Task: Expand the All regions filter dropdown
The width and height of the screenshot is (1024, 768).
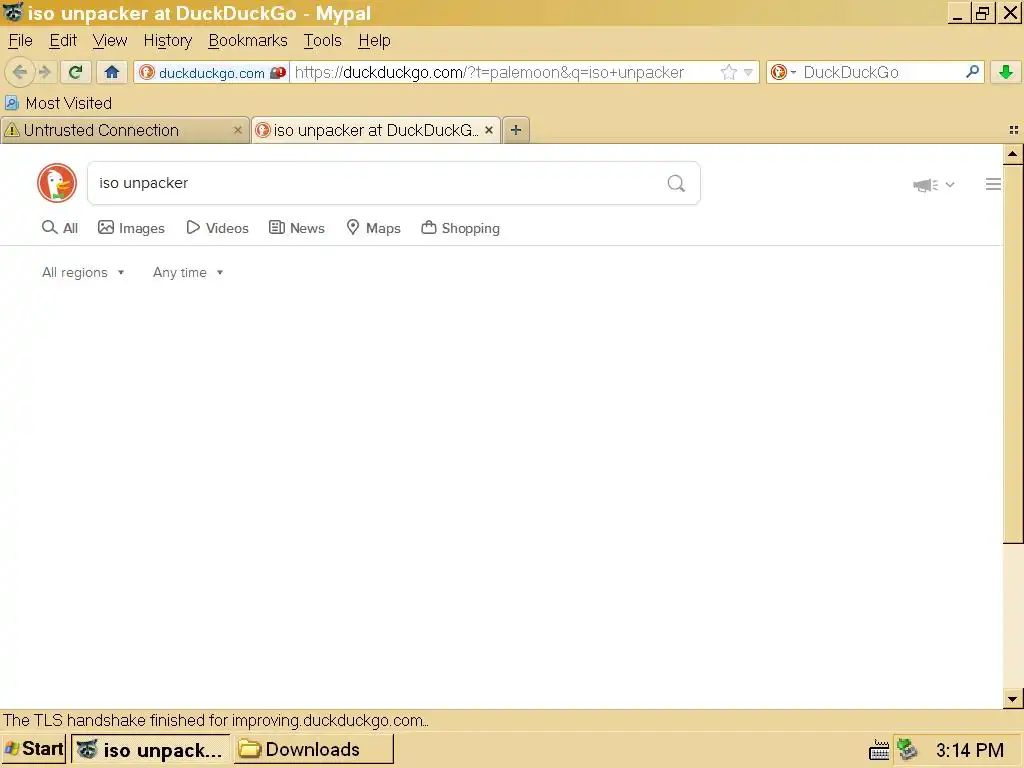Action: point(83,272)
